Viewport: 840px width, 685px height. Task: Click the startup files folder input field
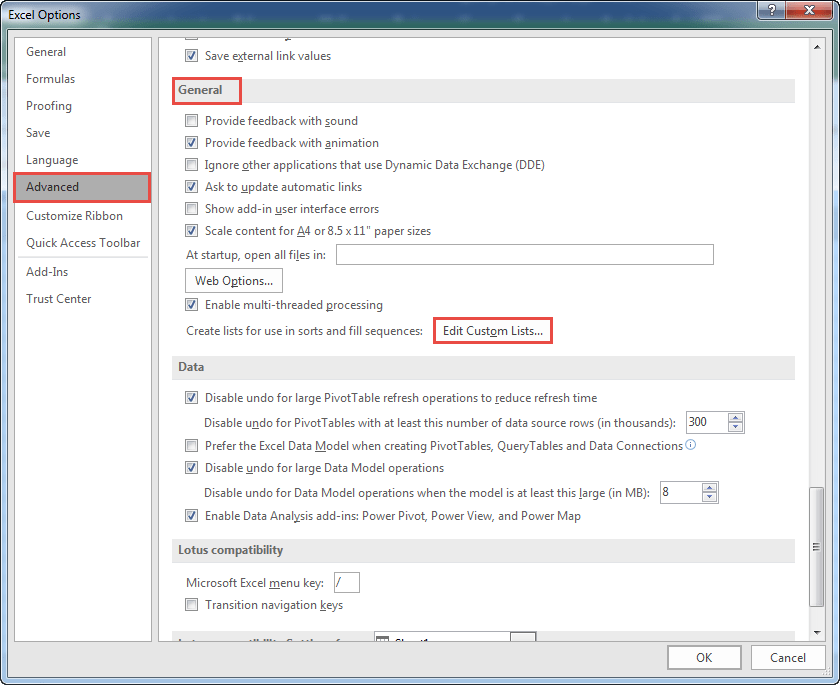coord(524,254)
